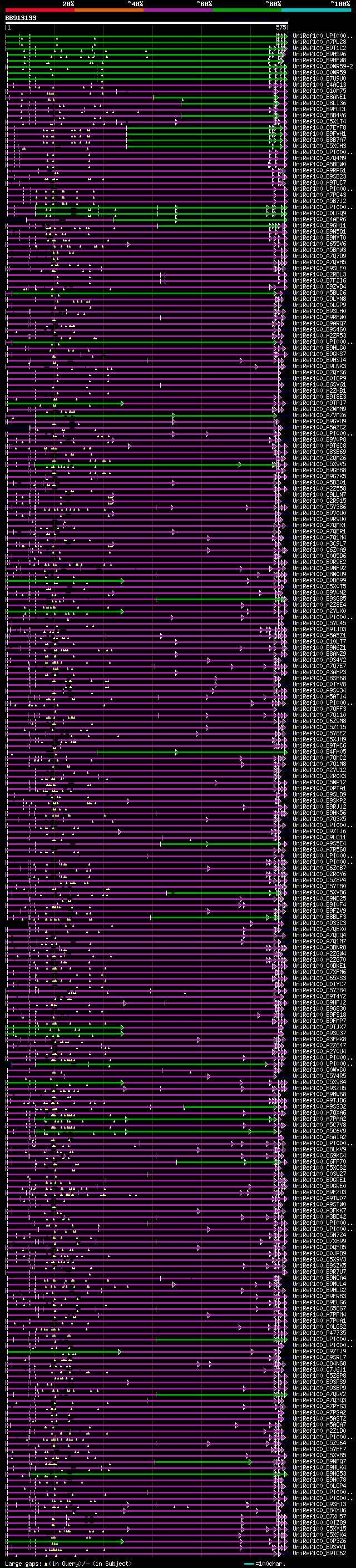Select hit label UniRef100_A9TUC7

click(319, 182)
